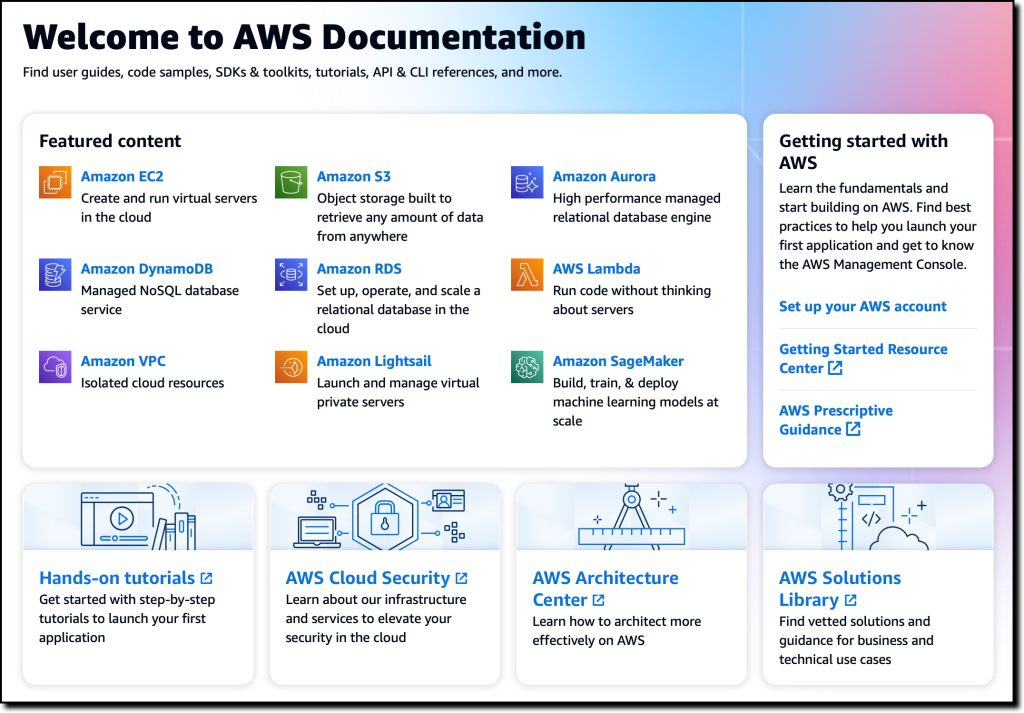
Task: Click the AWS Architecture Center compass illustration
Action: pos(631,516)
